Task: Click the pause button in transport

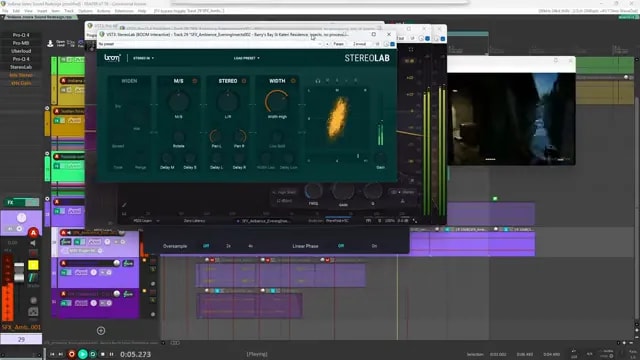Action: (111, 354)
